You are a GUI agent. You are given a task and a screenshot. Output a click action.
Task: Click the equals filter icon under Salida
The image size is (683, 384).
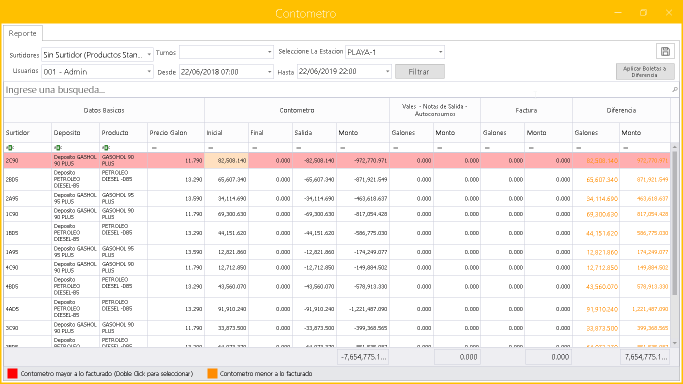[299, 148]
